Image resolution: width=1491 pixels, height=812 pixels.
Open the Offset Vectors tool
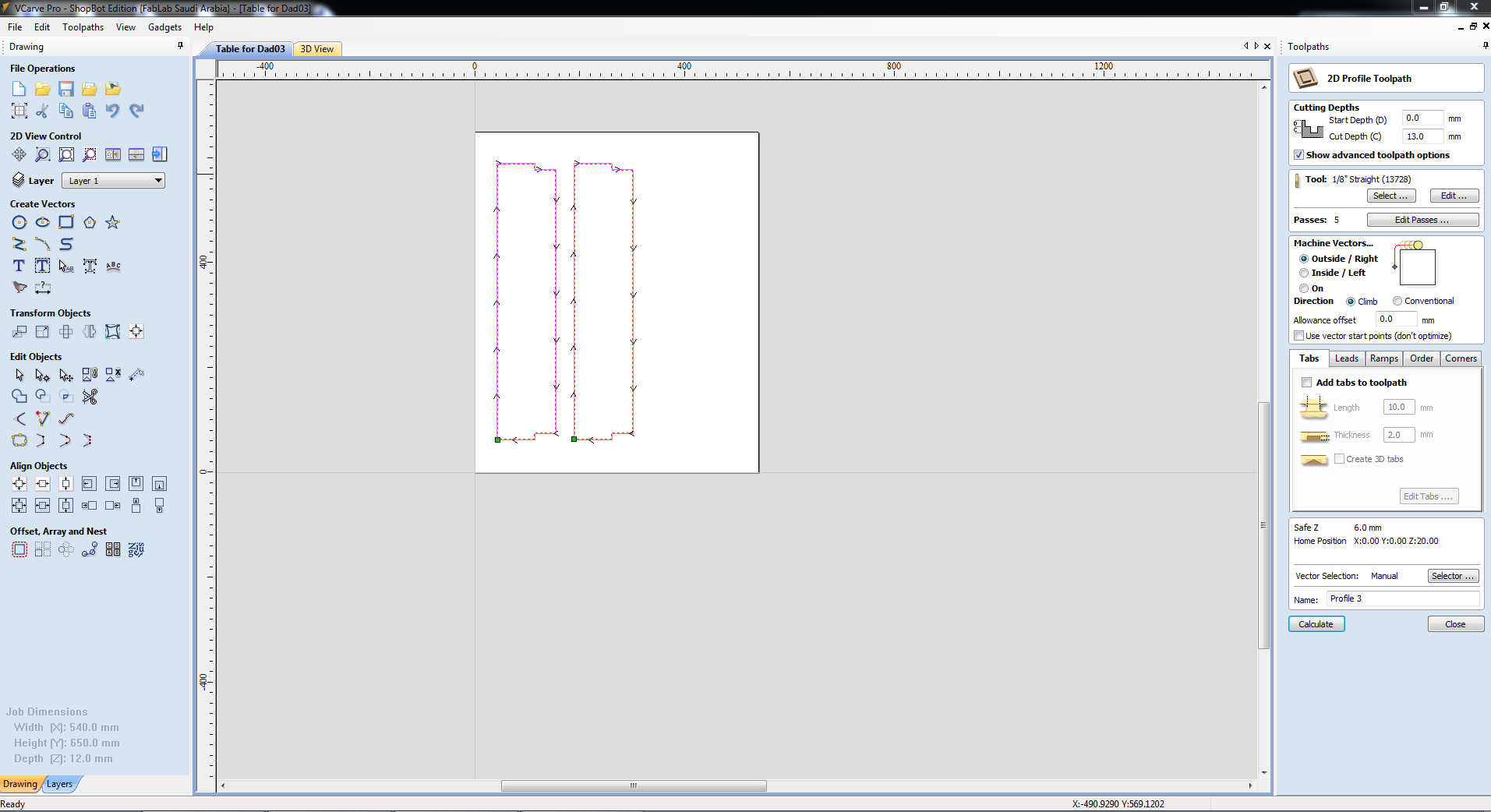pos(19,549)
